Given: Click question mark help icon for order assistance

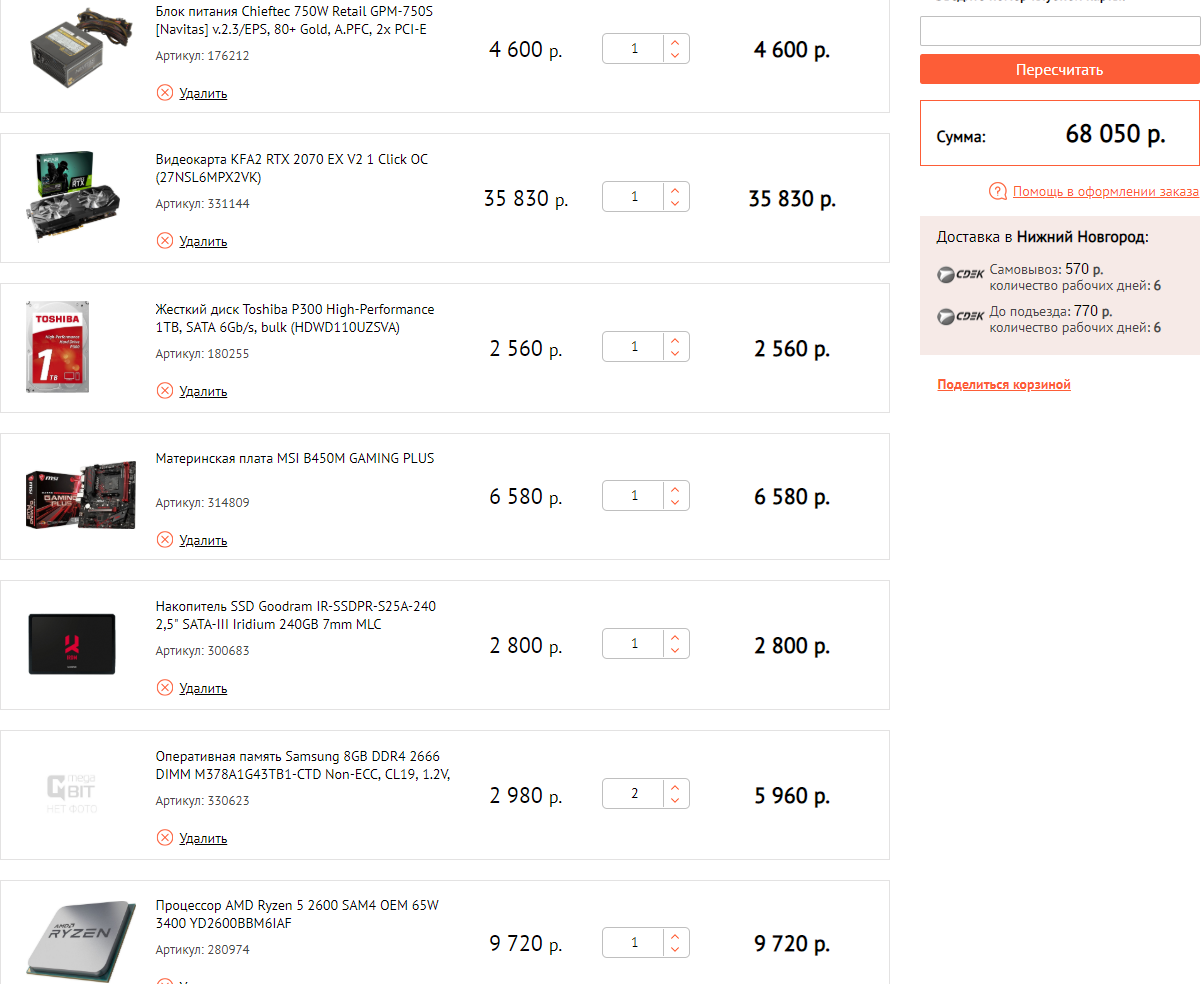Looking at the screenshot, I should 997,191.
